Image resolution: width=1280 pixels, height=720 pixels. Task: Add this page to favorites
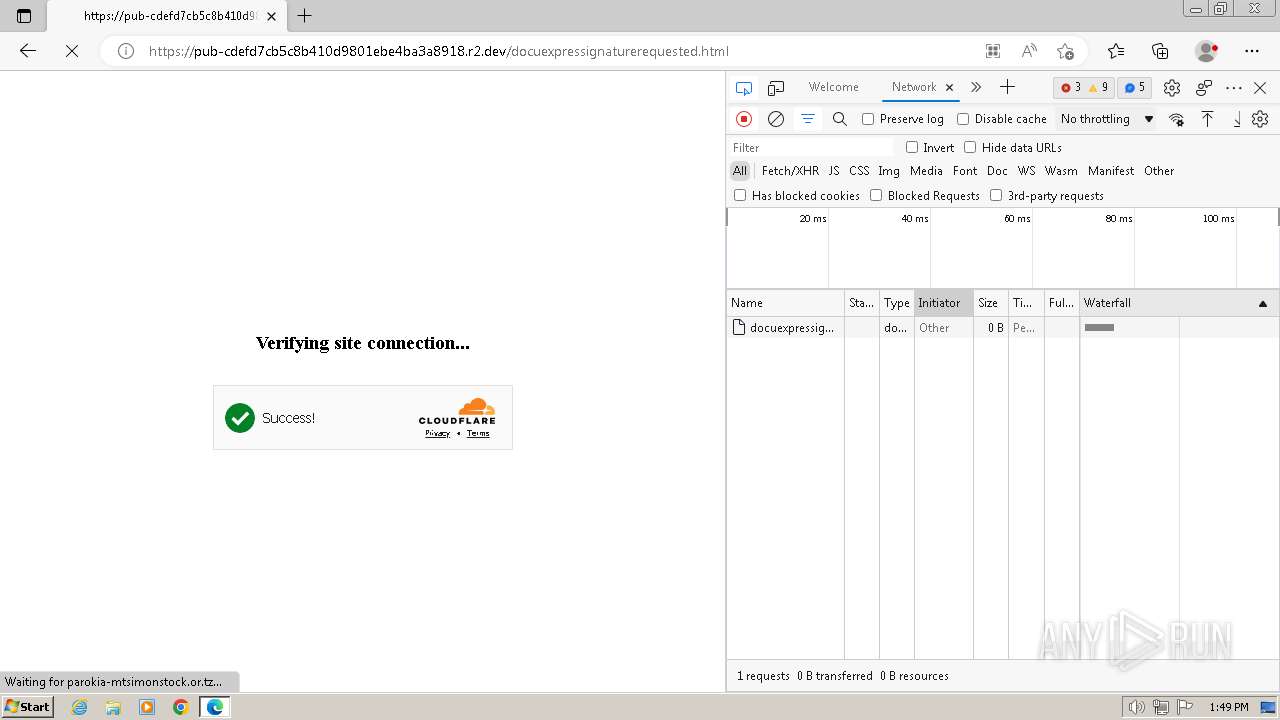point(1065,51)
